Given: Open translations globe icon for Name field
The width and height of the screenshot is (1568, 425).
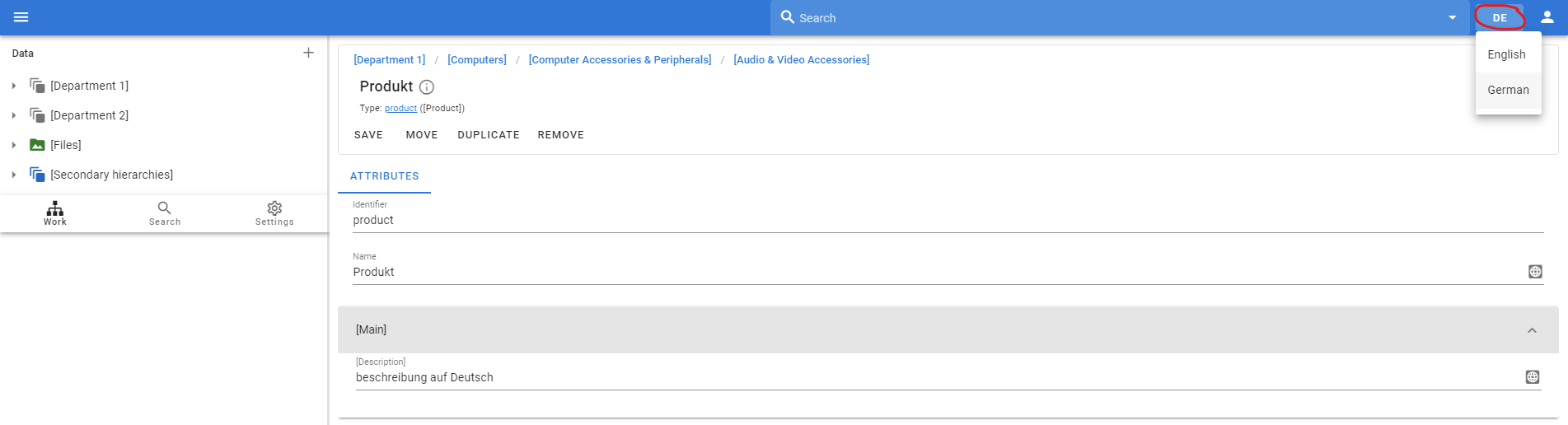Looking at the screenshot, I should (x=1535, y=272).
